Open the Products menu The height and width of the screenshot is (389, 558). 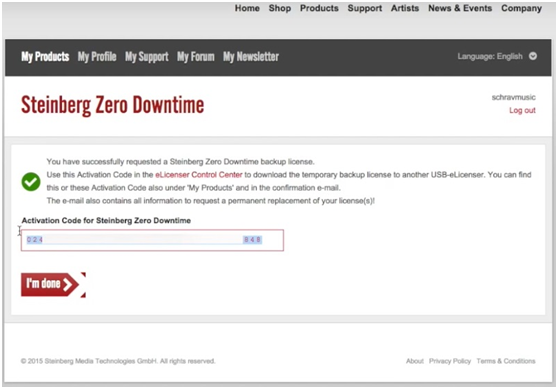tap(319, 8)
